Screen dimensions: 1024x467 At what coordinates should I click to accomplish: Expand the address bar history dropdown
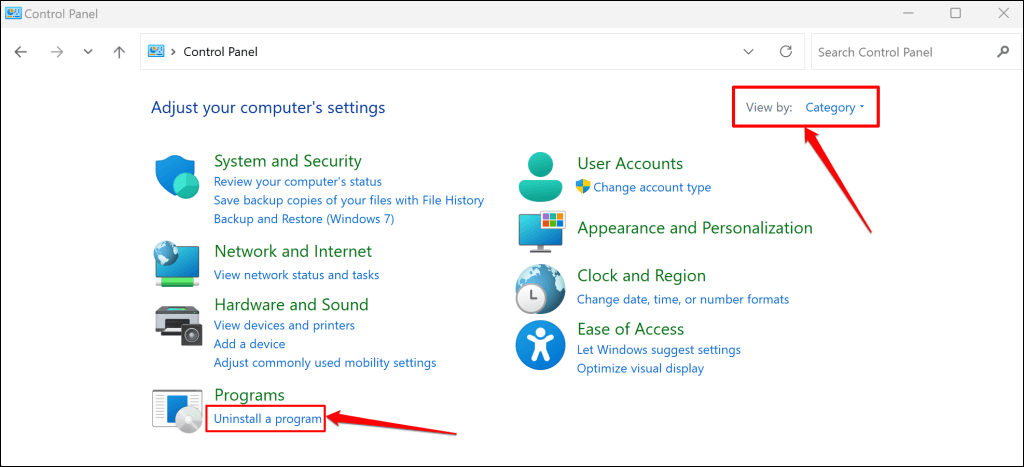click(748, 52)
